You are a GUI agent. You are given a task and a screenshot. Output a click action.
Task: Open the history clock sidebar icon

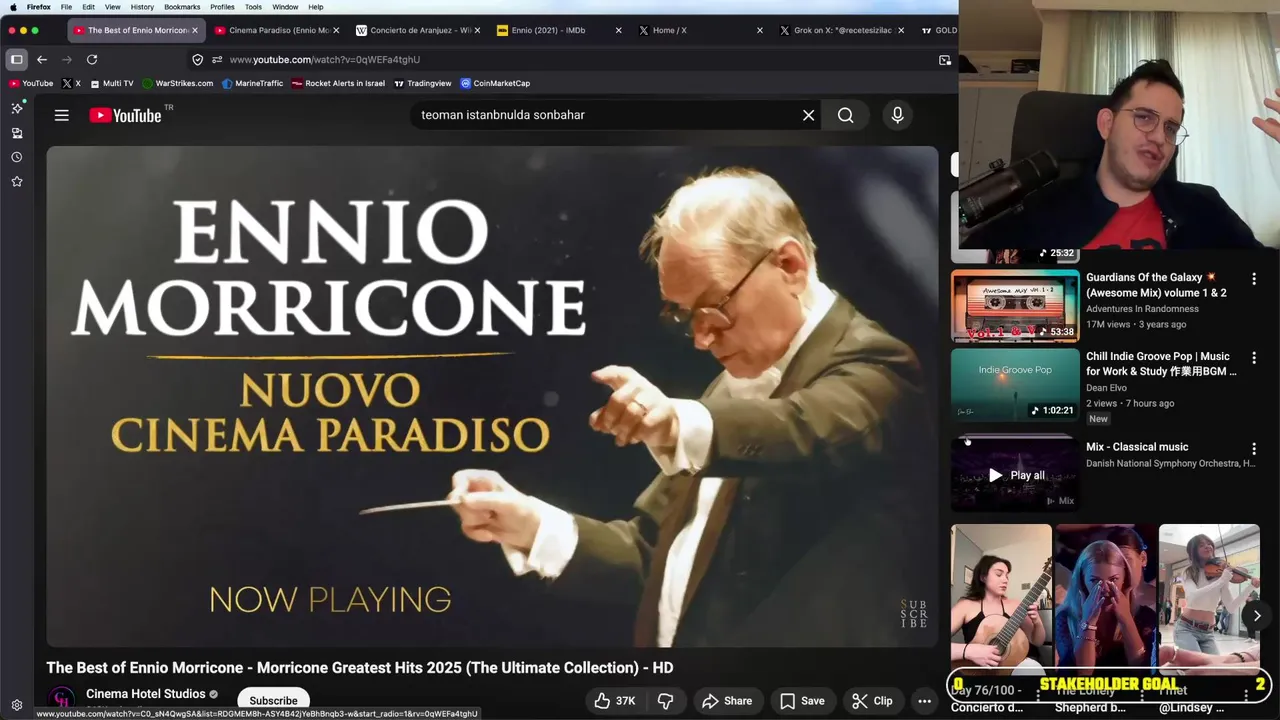coord(17,157)
